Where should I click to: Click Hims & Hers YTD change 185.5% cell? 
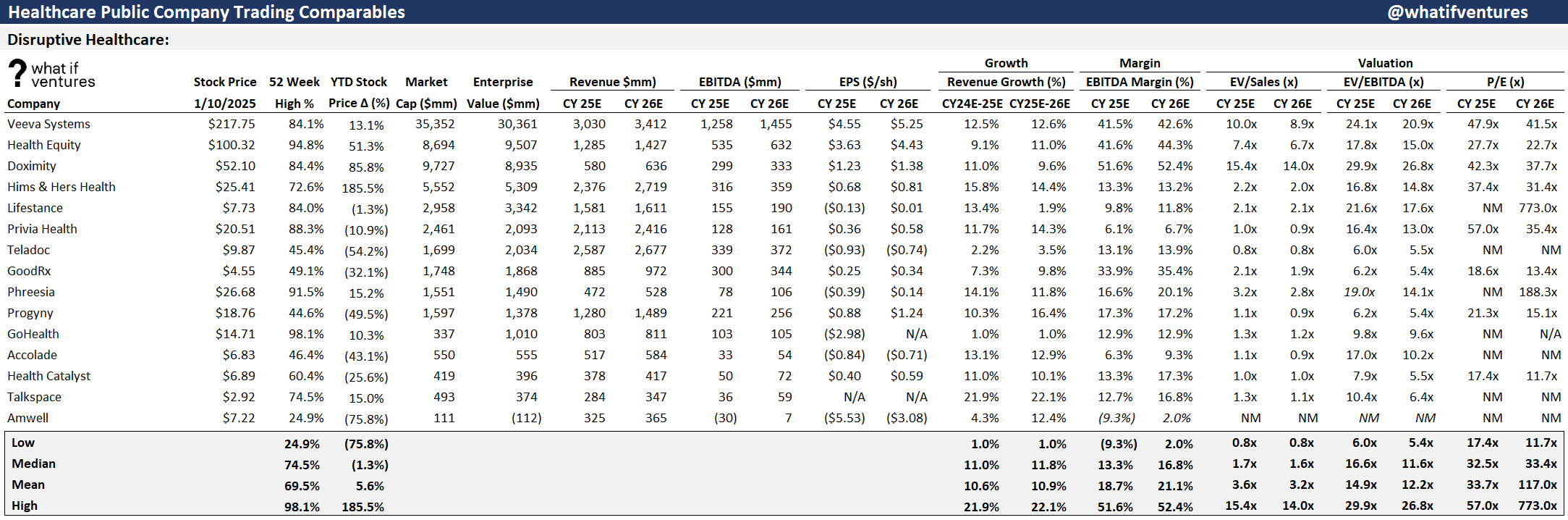(363, 188)
